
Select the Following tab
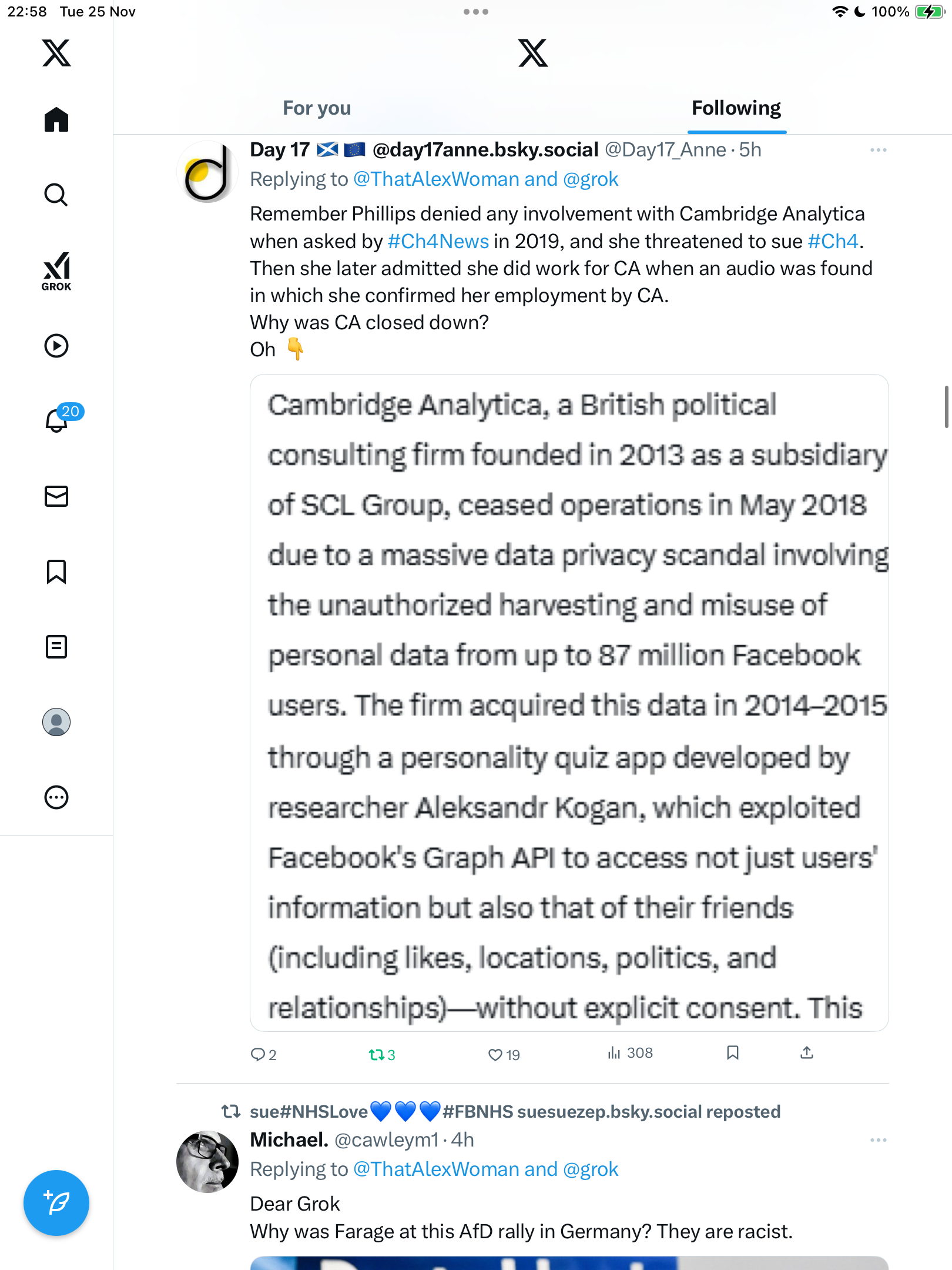[736, 108]
